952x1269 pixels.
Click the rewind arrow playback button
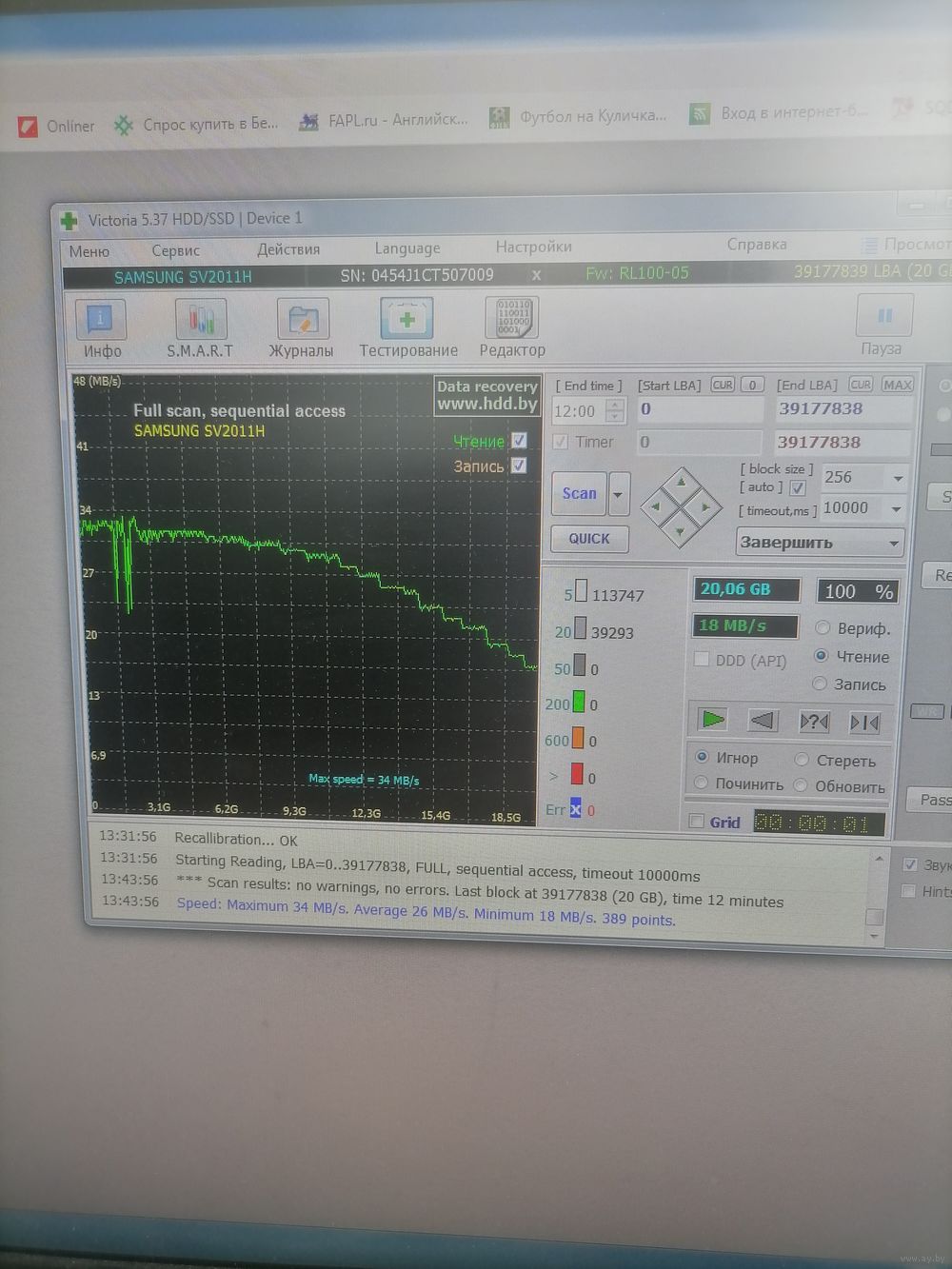pyautogui.click(x=763, y=721)
